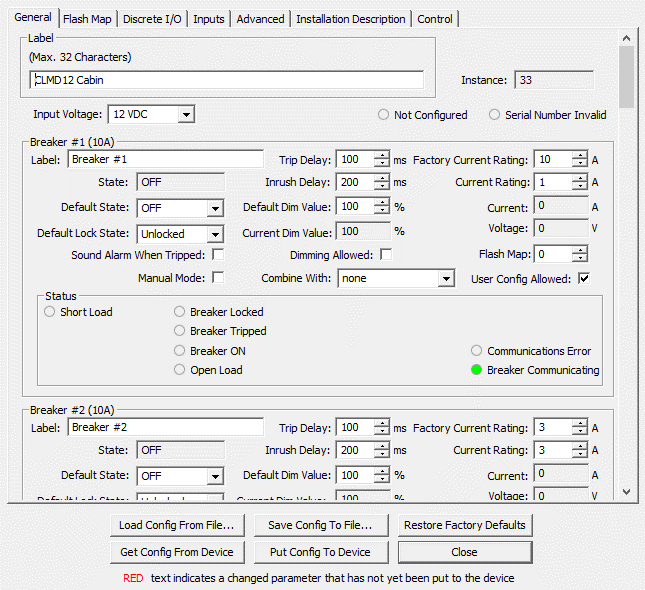Decrease Breaker #1 Current Rating value
645x590 pixels.
[x=580, y=187]
